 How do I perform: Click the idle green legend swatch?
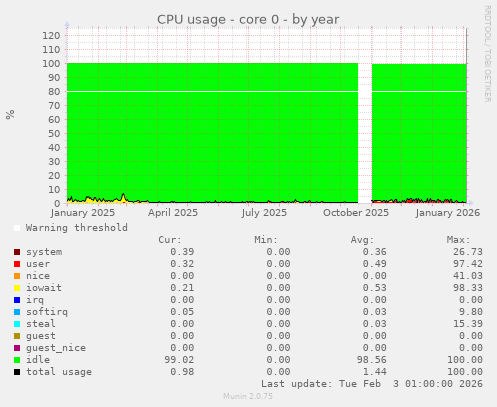17,360
